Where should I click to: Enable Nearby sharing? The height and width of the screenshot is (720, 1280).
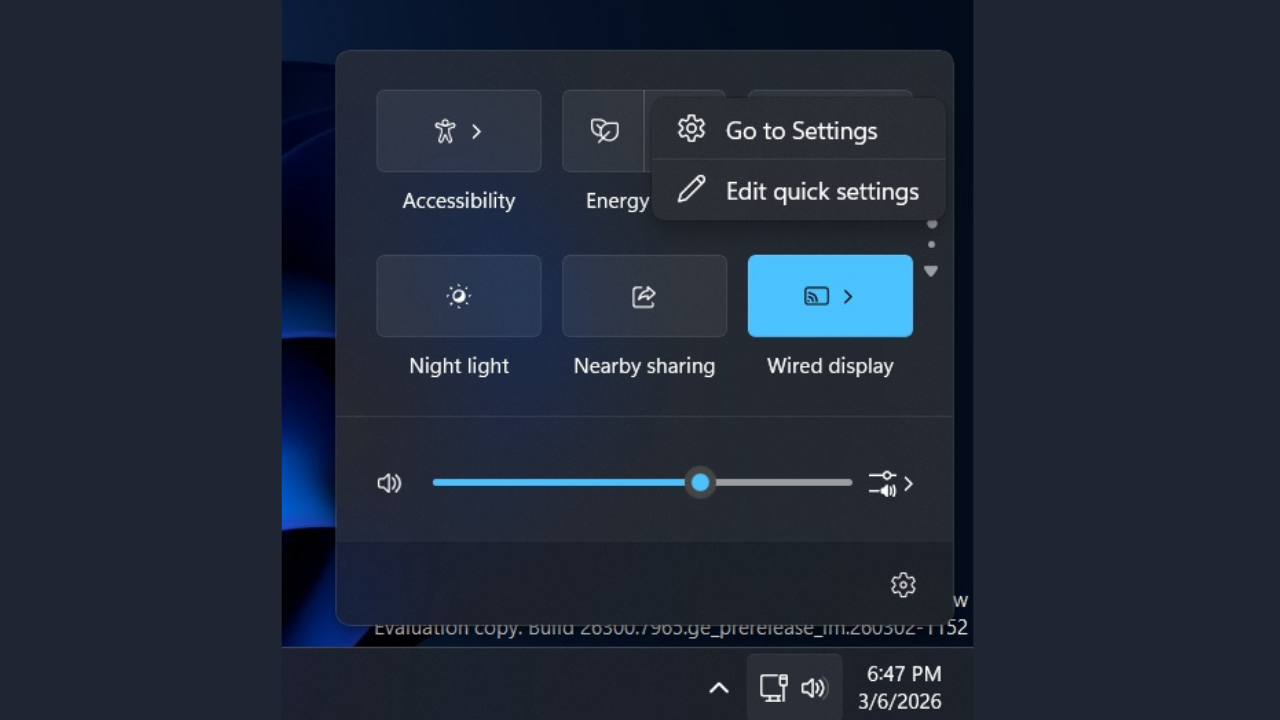pyautogui.click(x=644, y=296)
